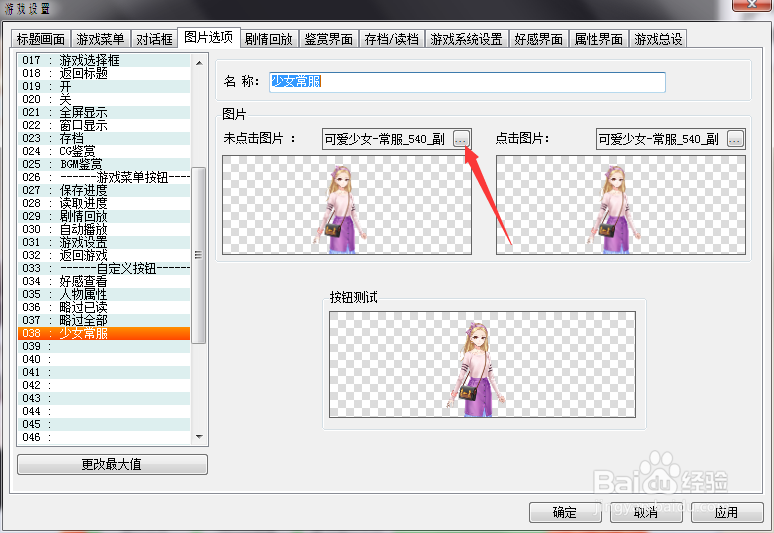Select list item 027 保存进度
Viewport: 774px width, 533px height.
pyautogui.click(x=104, y=190)
